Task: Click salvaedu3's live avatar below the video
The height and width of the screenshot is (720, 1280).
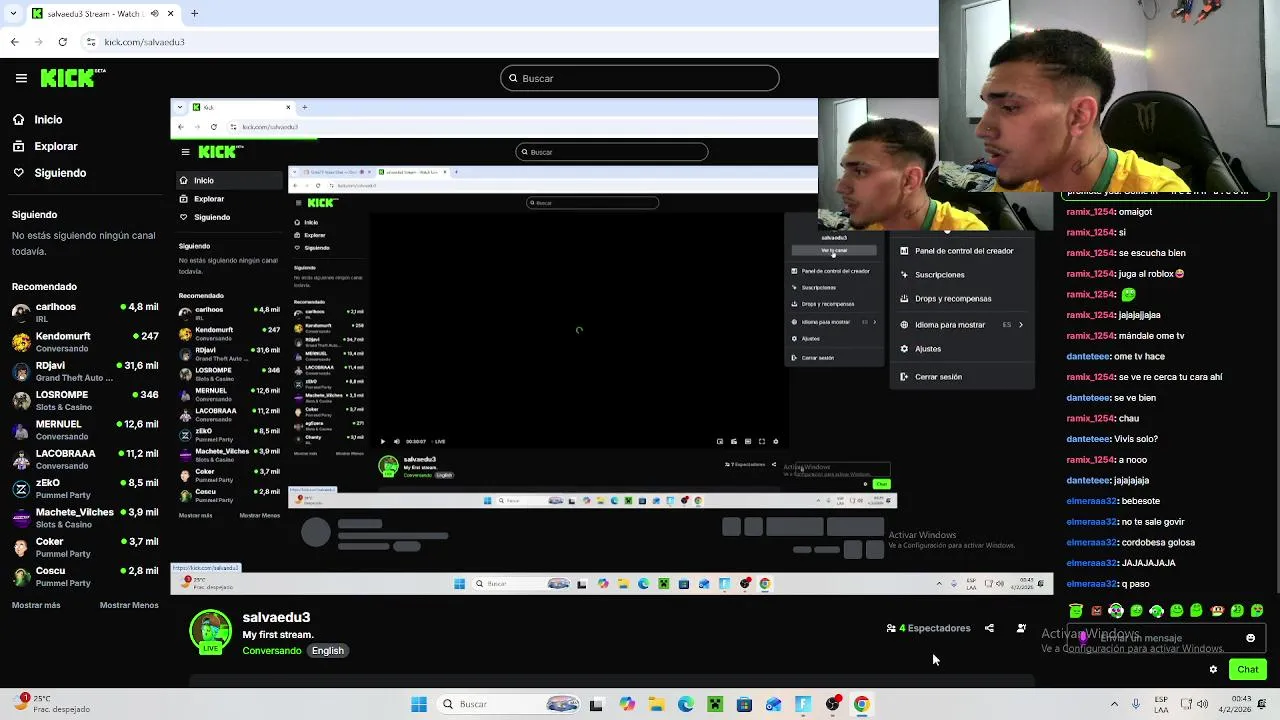Action: [x=210, y=633]
